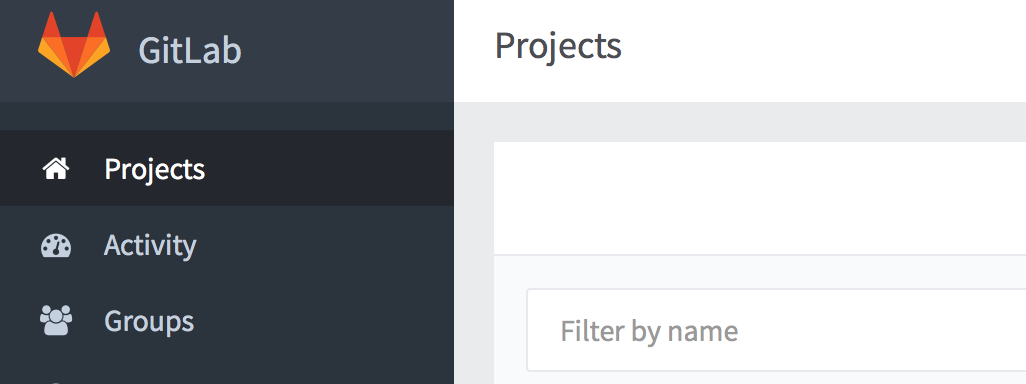Image resolution: width=1026 pixels, height=384 pixels.
Task: Click the Activity label text
Action: click(150, 246)
